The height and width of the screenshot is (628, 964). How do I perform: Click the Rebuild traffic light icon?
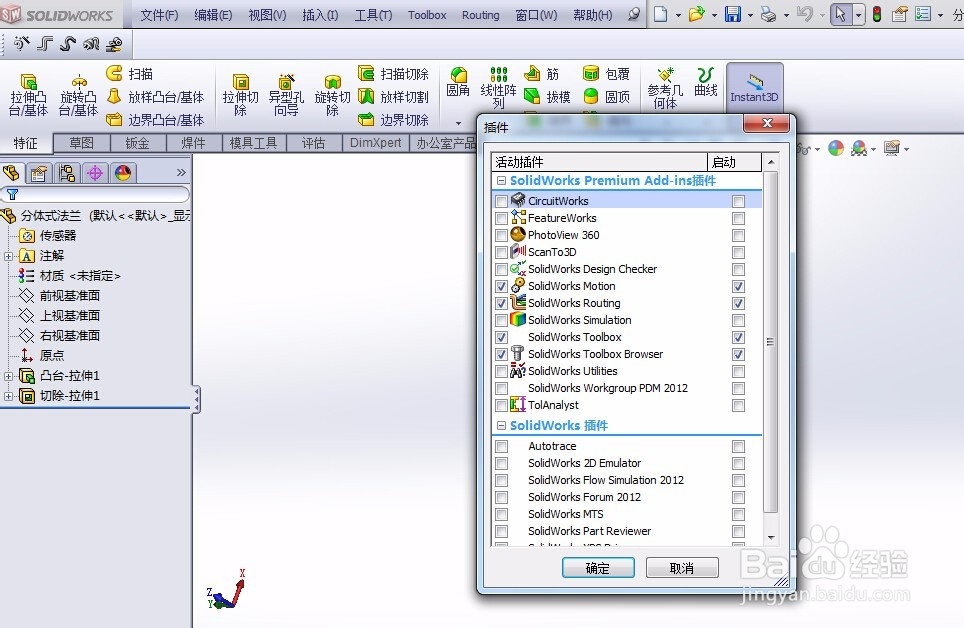[877, 14]
